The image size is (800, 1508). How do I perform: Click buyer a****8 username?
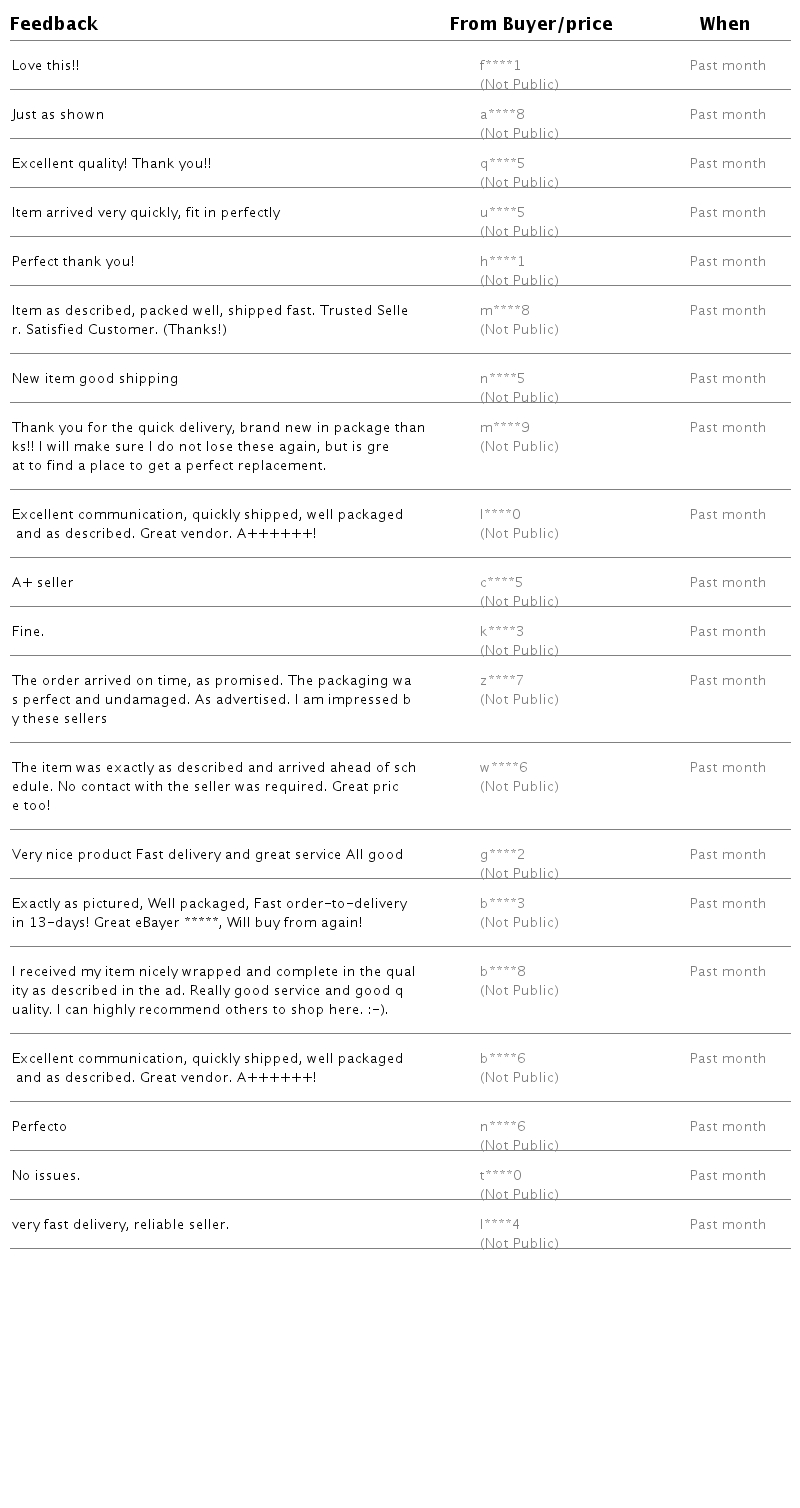(x=502, y=115)
